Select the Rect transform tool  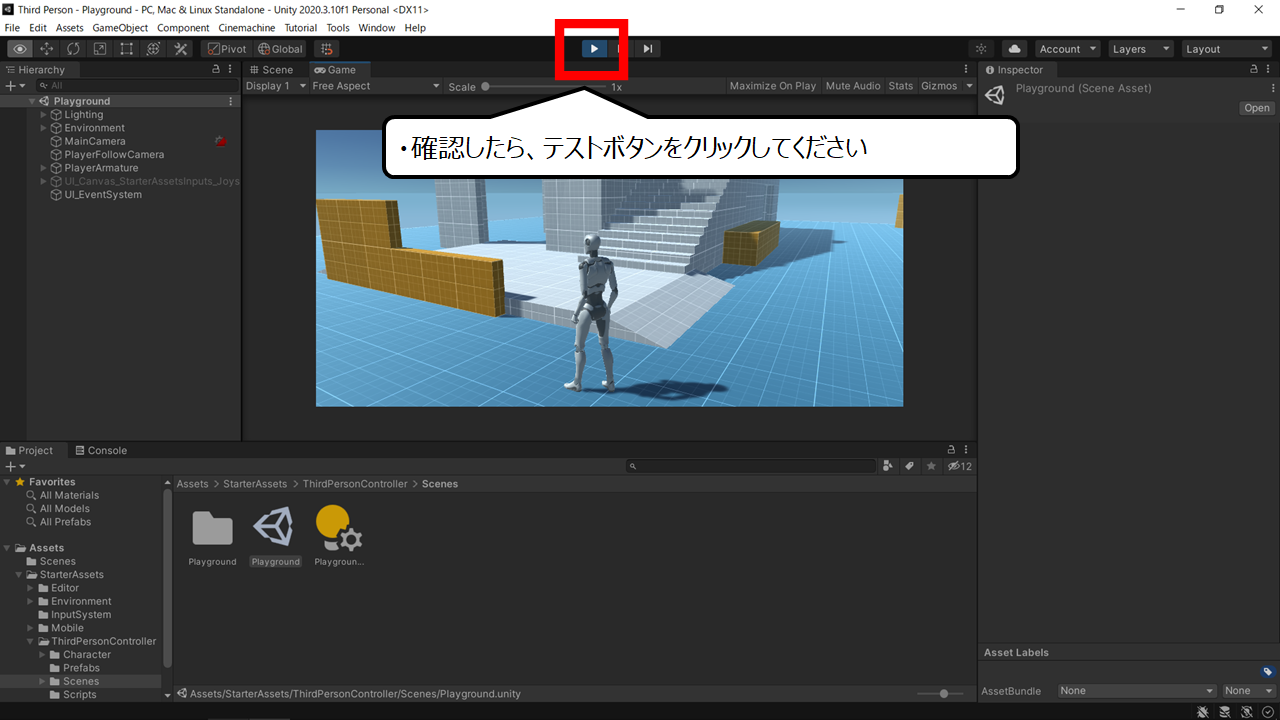tap(127, 49)
